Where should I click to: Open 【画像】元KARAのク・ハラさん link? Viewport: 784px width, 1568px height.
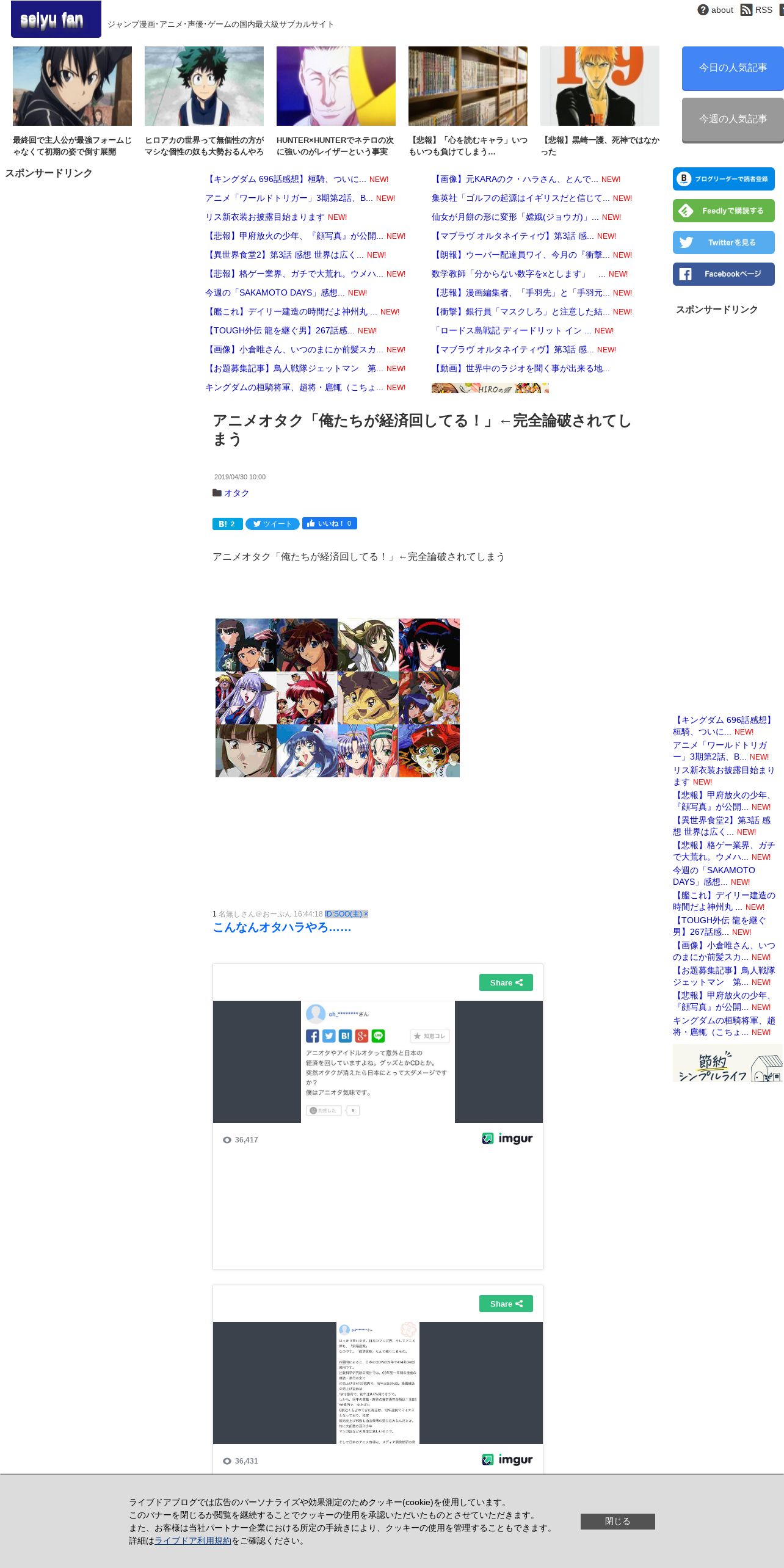[515, 179]
